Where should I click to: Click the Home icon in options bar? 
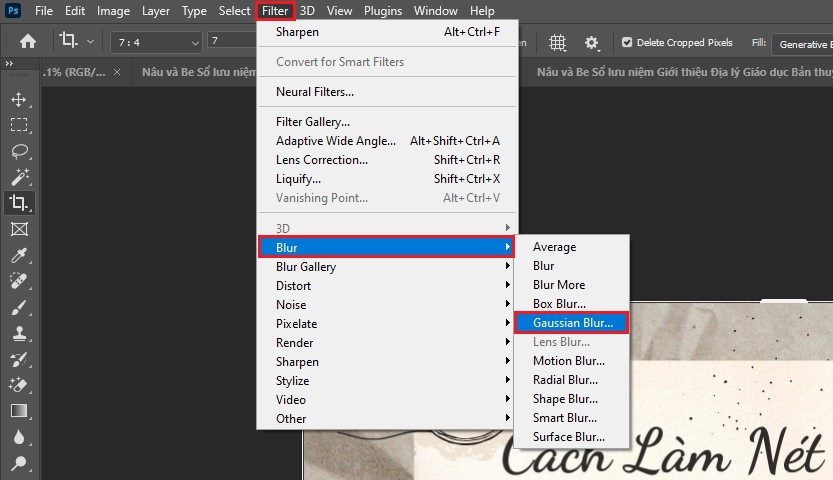pos(28,41)
